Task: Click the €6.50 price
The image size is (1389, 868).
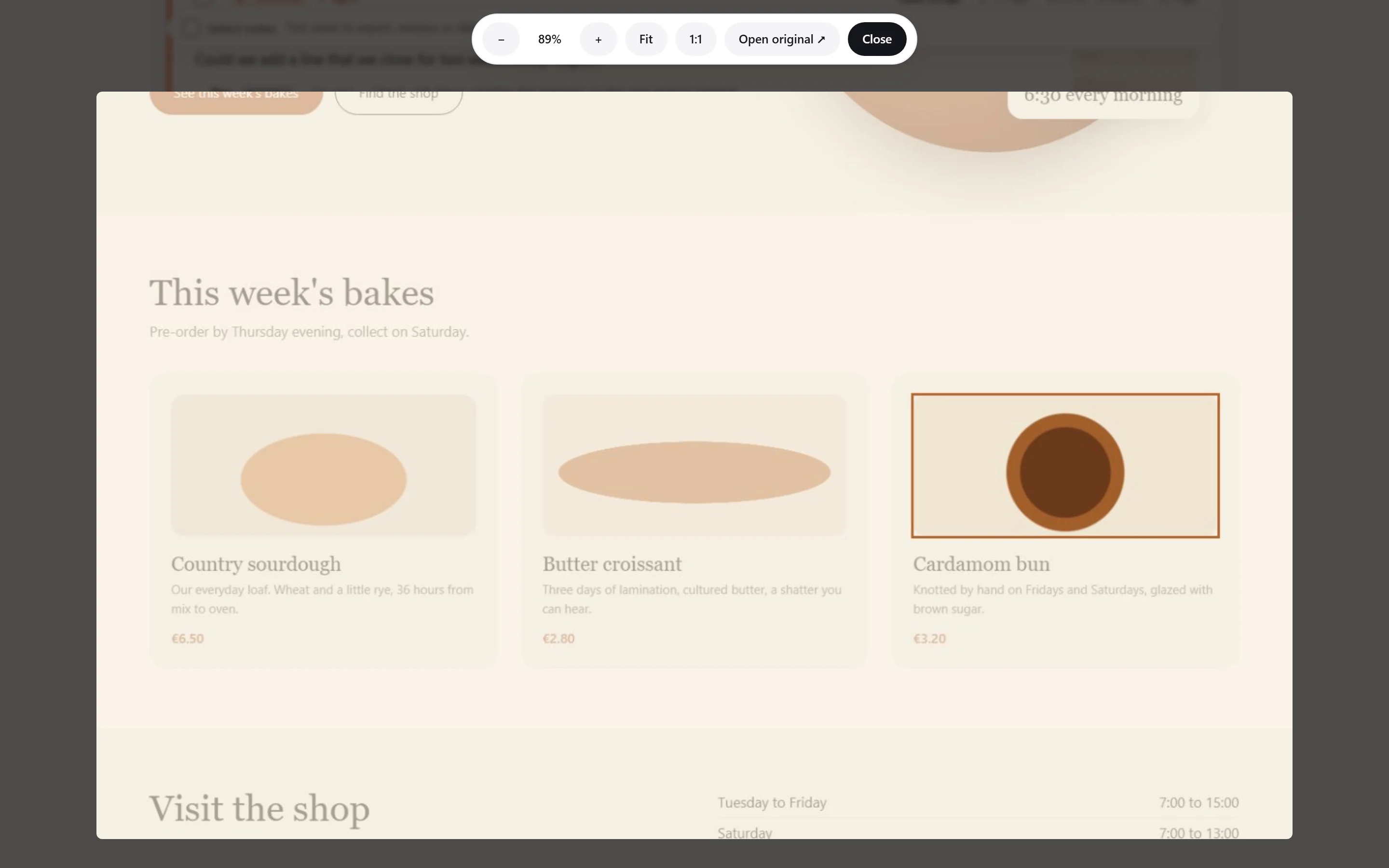Action: tap(188, 638)
